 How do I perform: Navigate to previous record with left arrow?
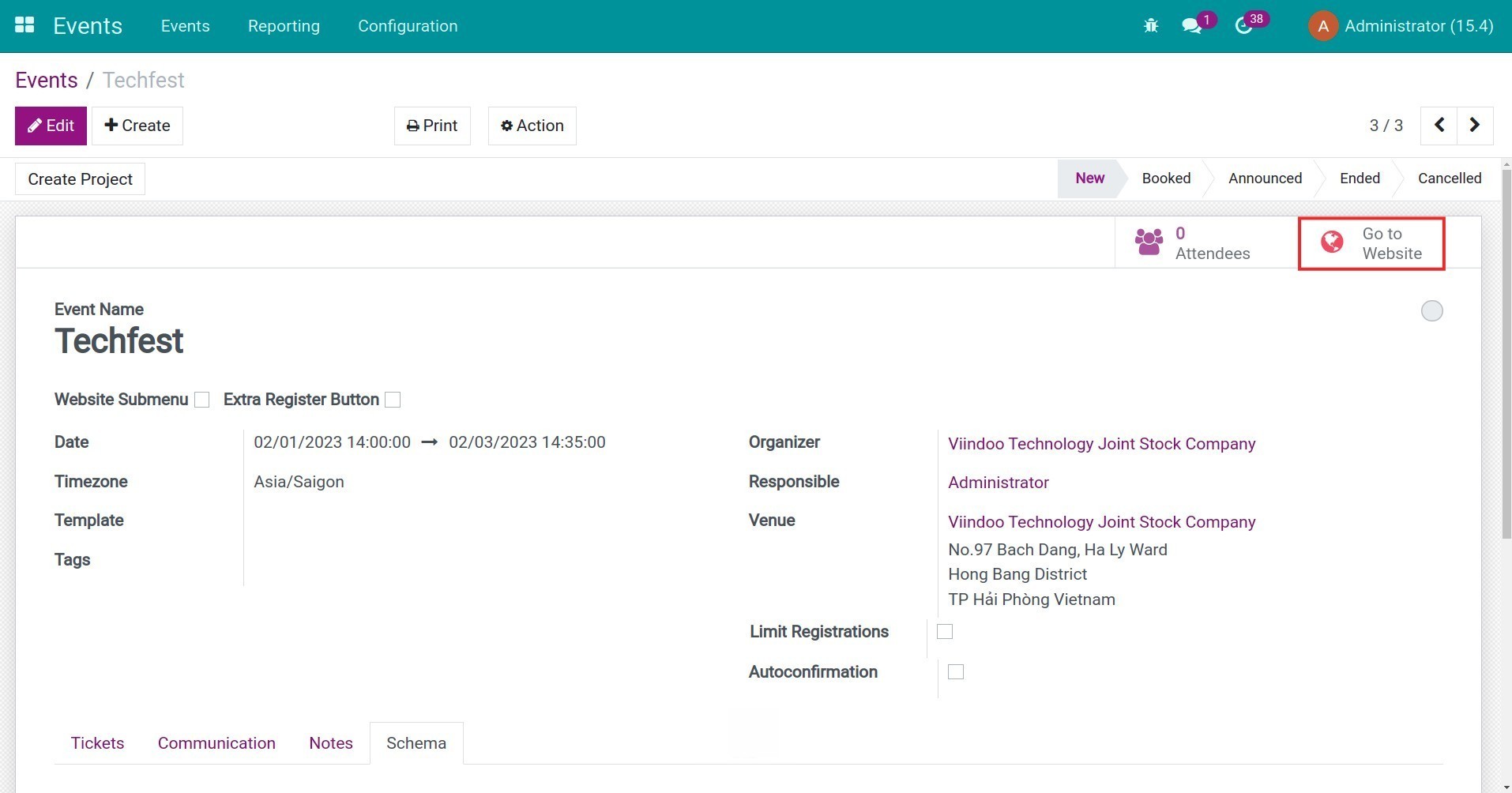point(1439,125)
